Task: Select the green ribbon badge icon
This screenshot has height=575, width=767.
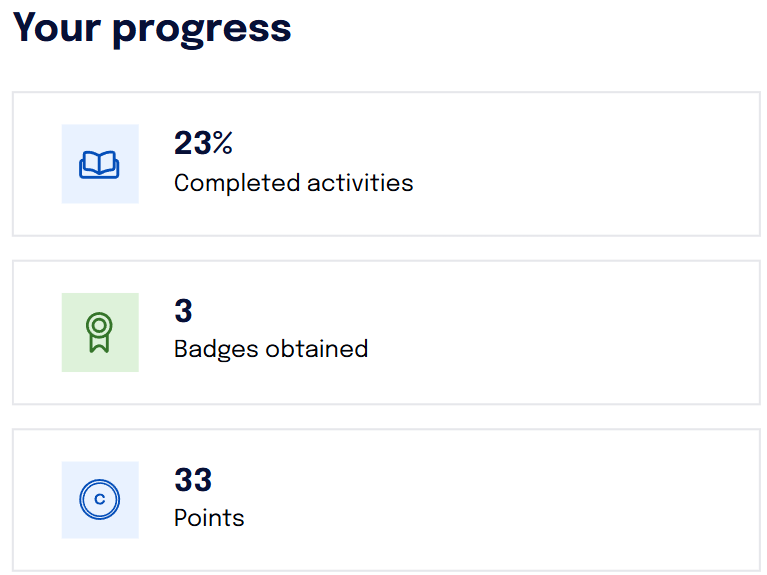Action: coord(99,332)
